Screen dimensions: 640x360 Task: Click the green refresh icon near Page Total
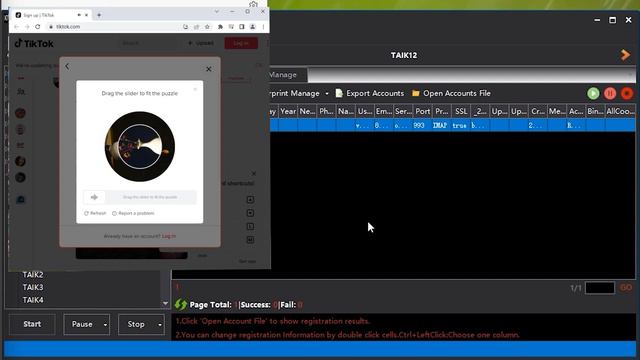pyautogui.click(x=180, y=304)
